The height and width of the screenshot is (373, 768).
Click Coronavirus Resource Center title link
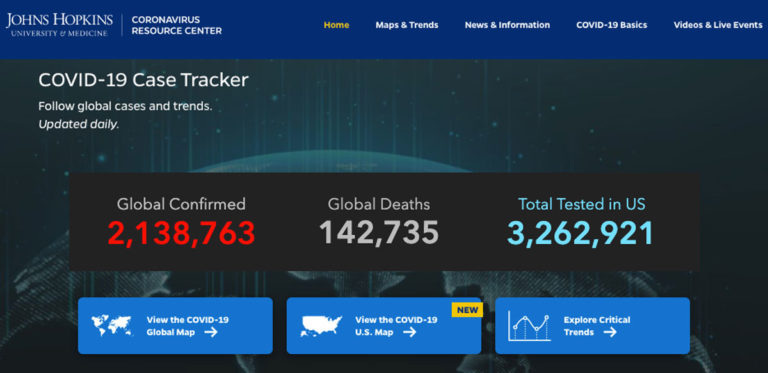(177, 25)
